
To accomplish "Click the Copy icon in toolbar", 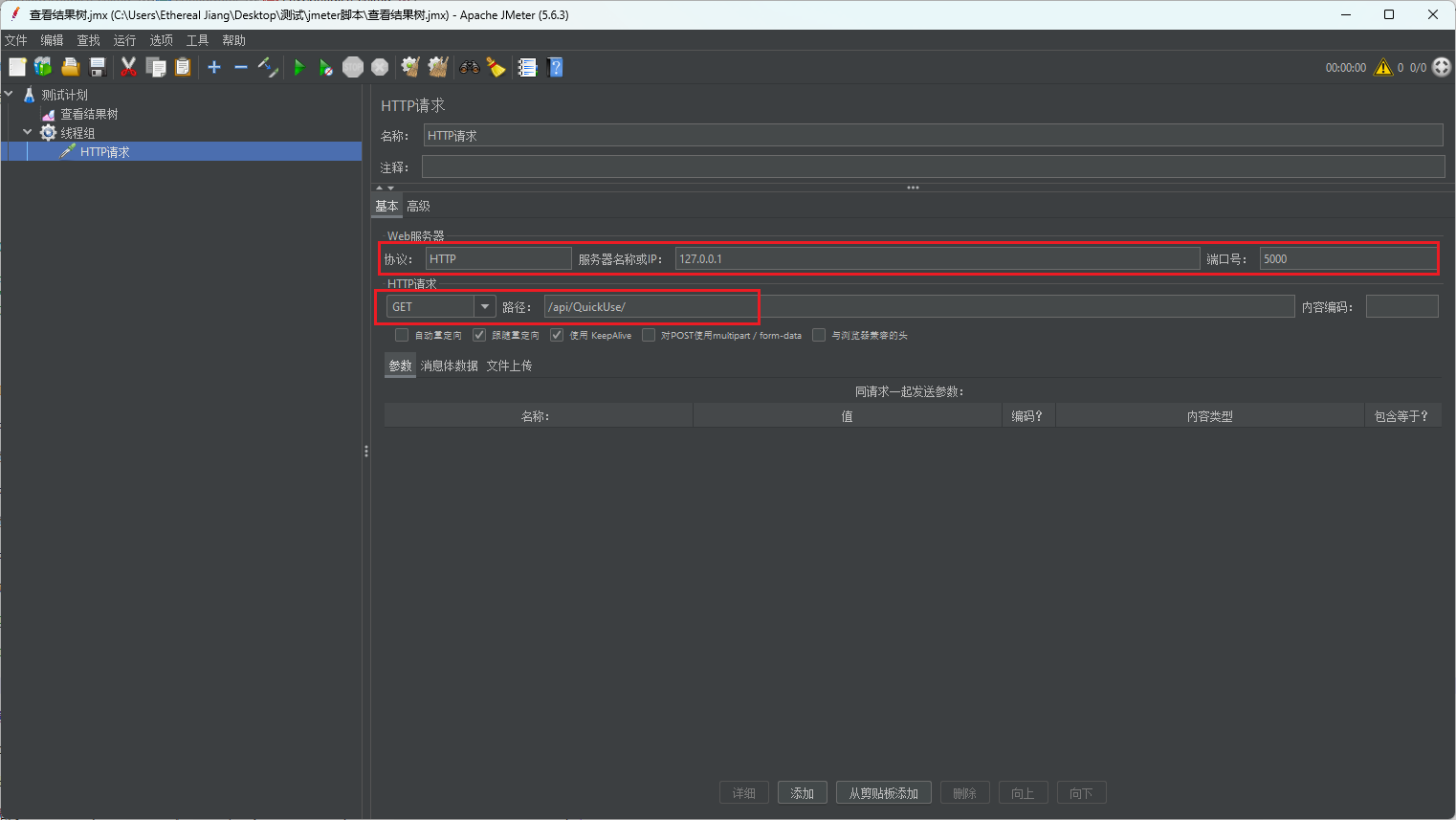I will click(156, 67).
